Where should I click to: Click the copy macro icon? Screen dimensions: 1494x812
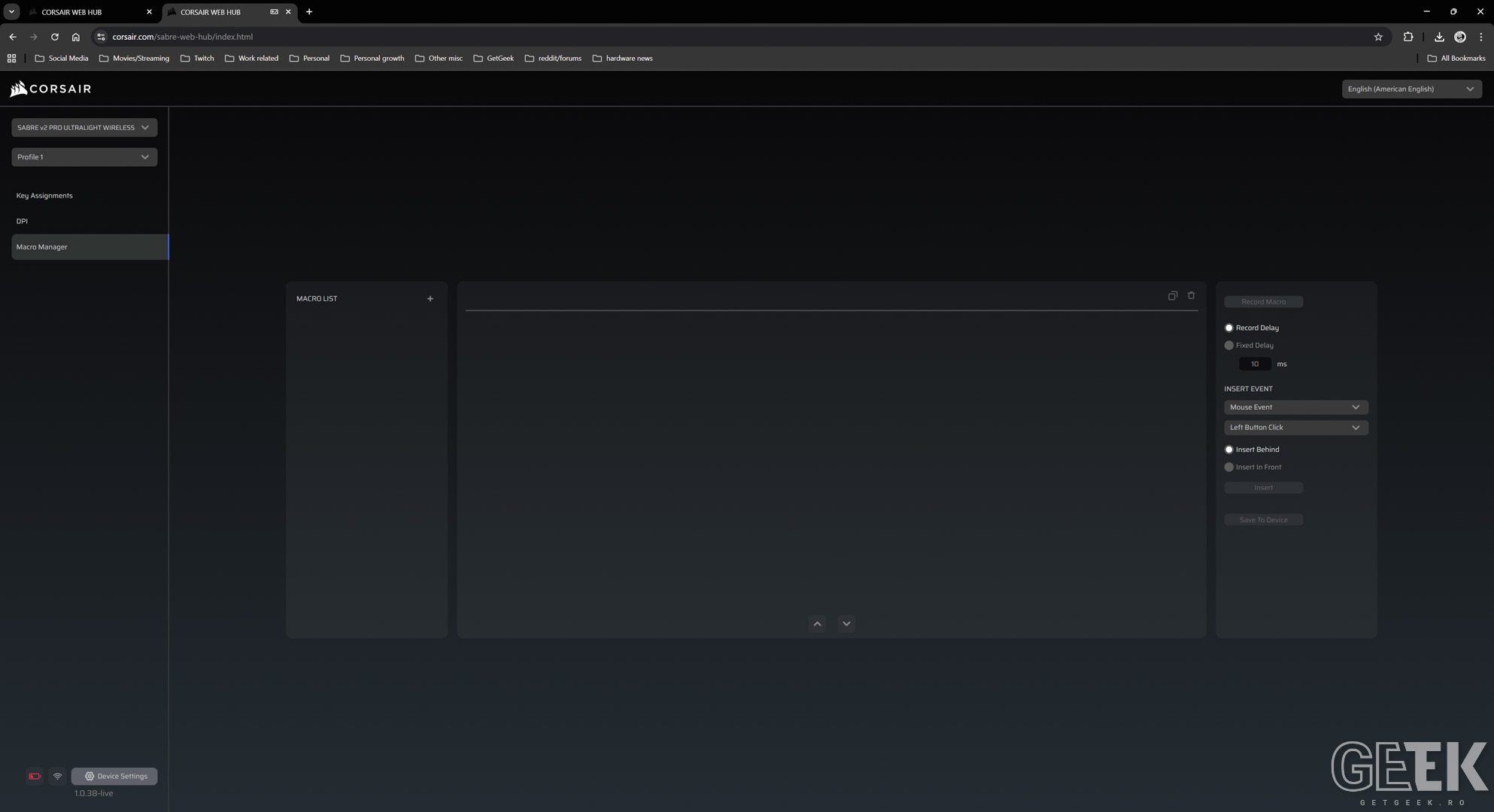coord(1172,295)
